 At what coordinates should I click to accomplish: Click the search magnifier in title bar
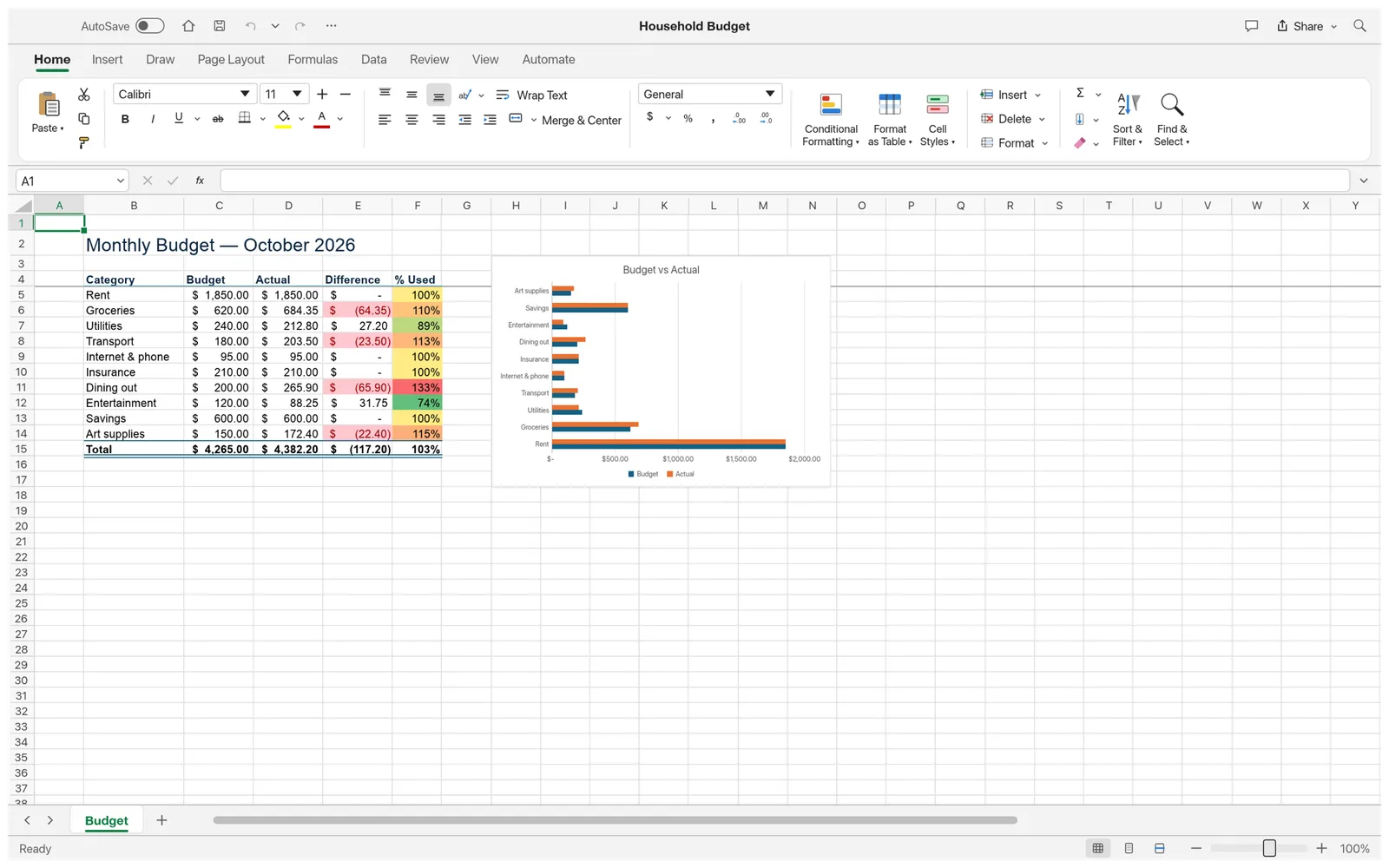1359,26
